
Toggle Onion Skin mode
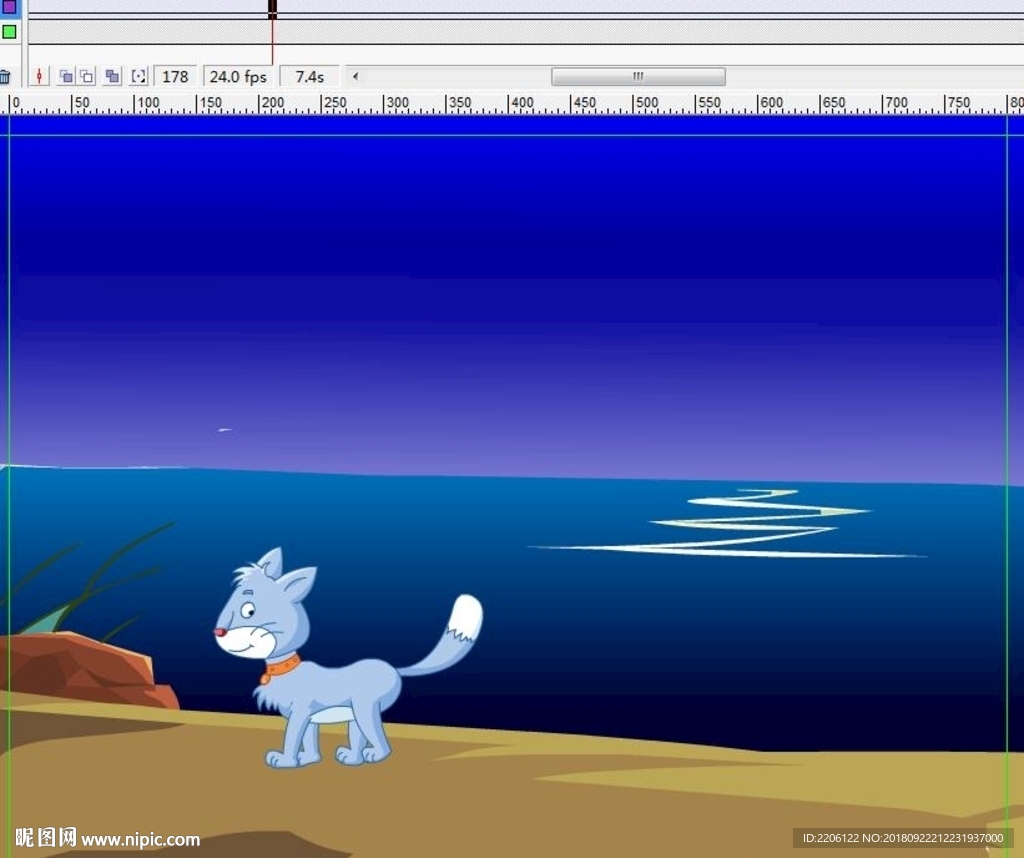point(66,76)
